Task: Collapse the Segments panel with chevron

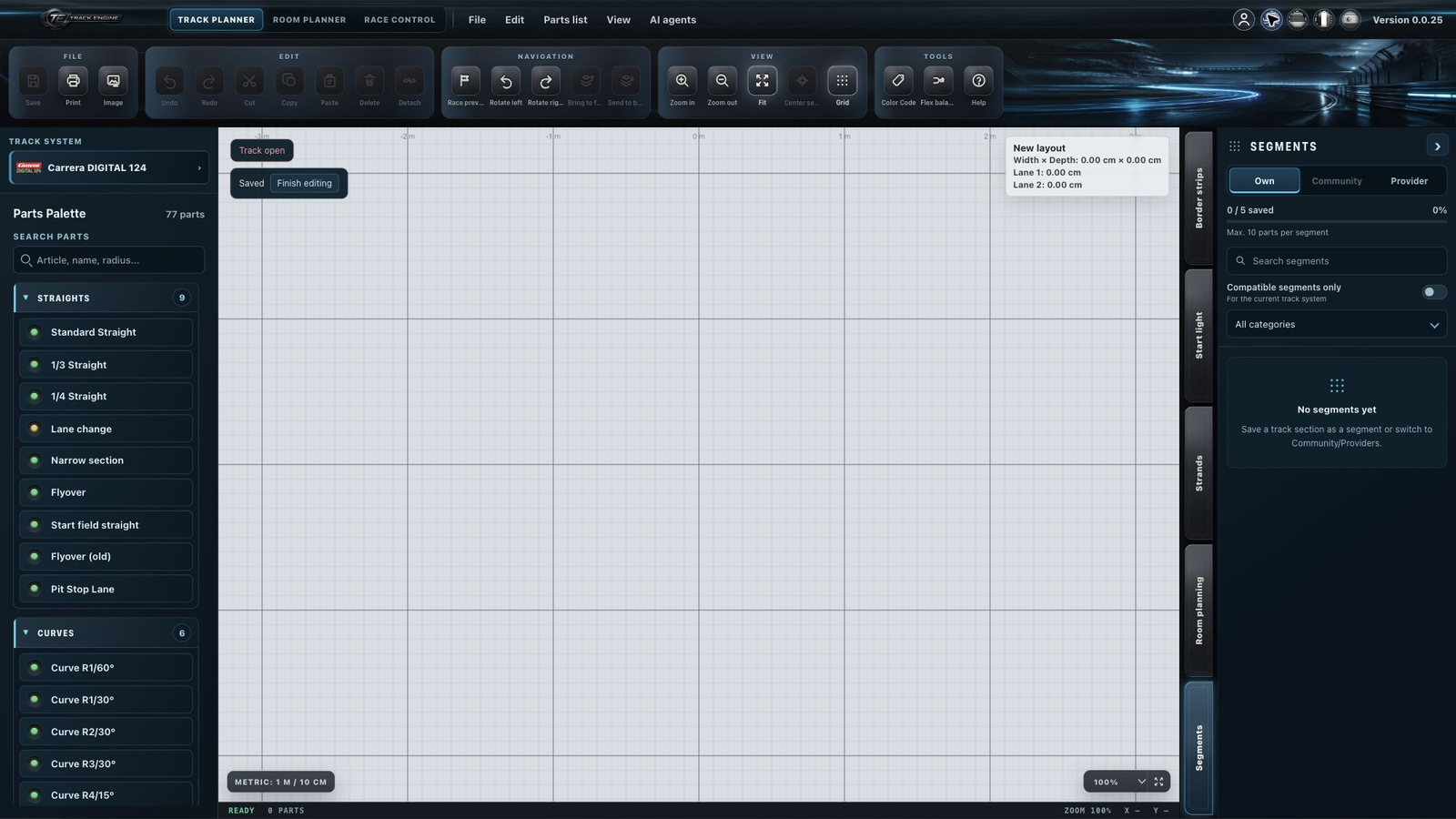Action: pos(1437,147)
